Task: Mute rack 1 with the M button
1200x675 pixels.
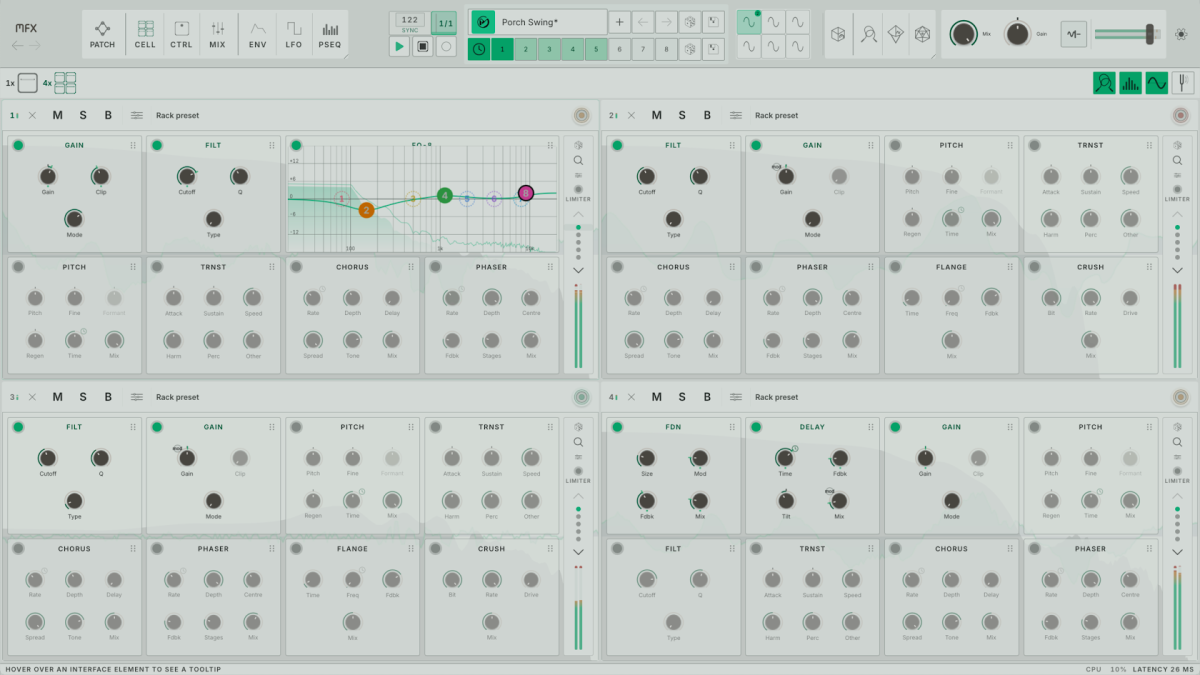Action: click(x=58, y=115)
